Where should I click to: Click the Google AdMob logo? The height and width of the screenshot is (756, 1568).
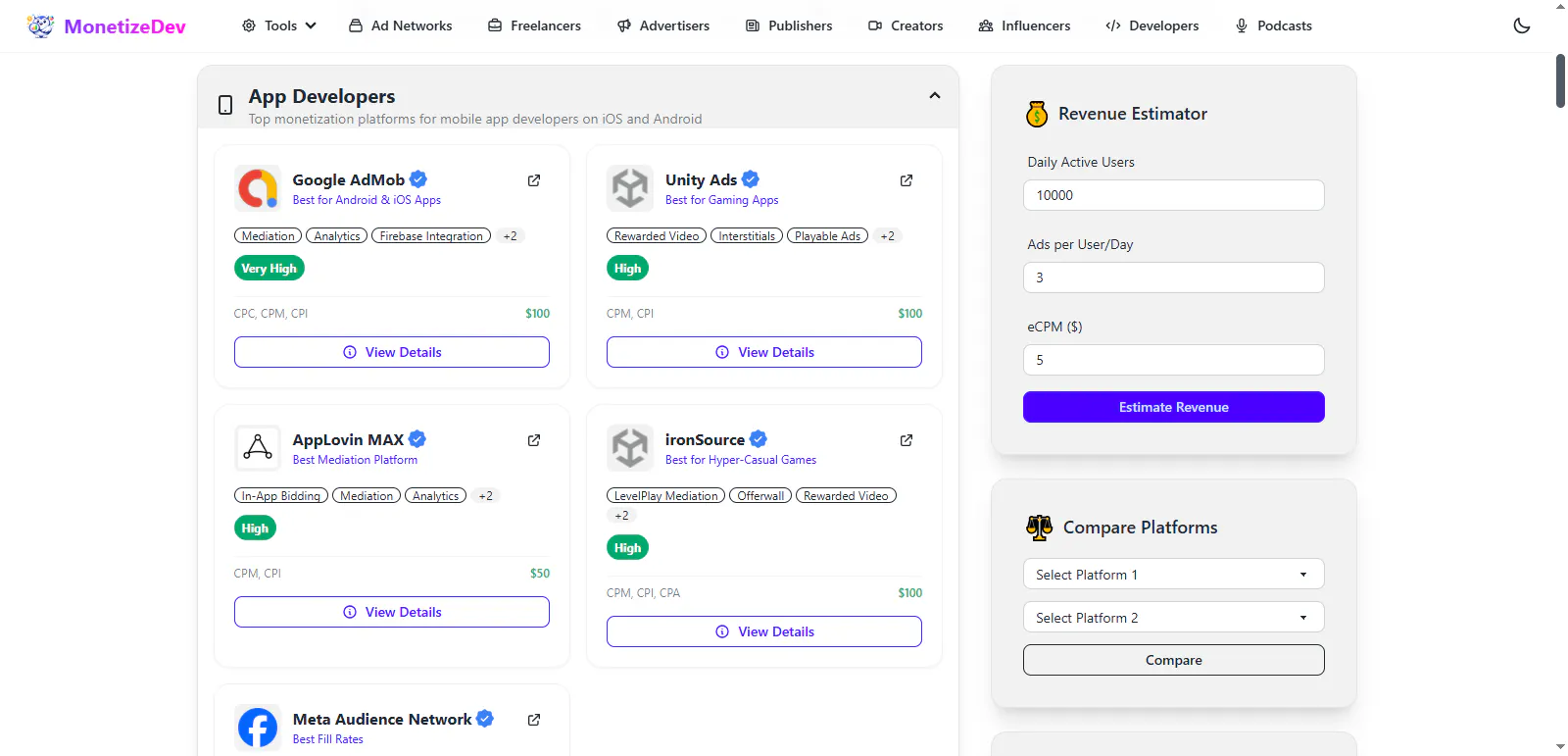point(258,188)
